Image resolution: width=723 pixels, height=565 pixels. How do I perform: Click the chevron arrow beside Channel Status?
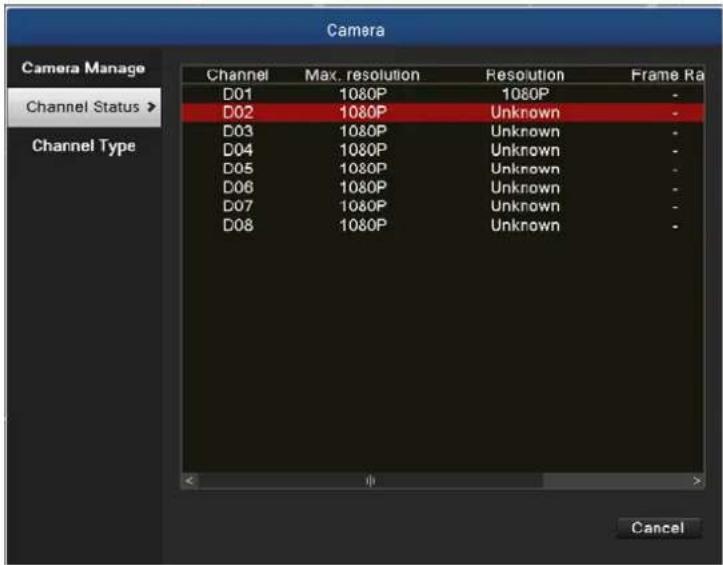tap(151, 107)
